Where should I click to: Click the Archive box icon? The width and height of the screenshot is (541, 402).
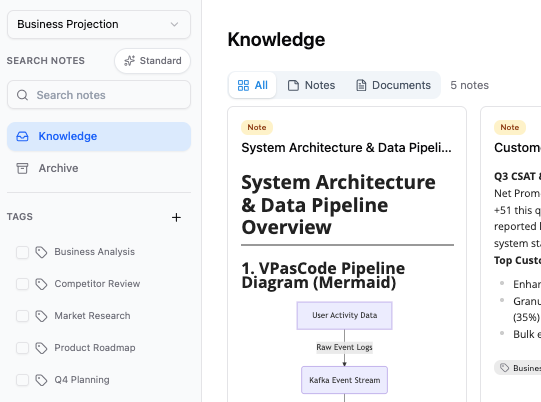pos(22,168)
